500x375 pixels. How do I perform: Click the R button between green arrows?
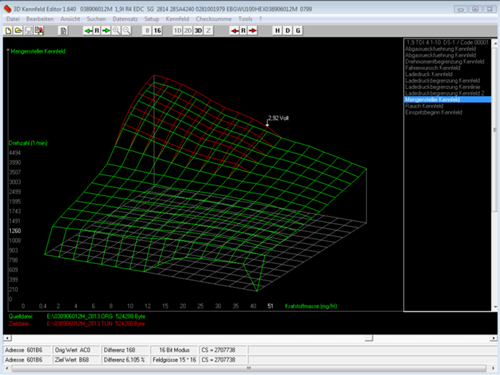coord(97,31)
